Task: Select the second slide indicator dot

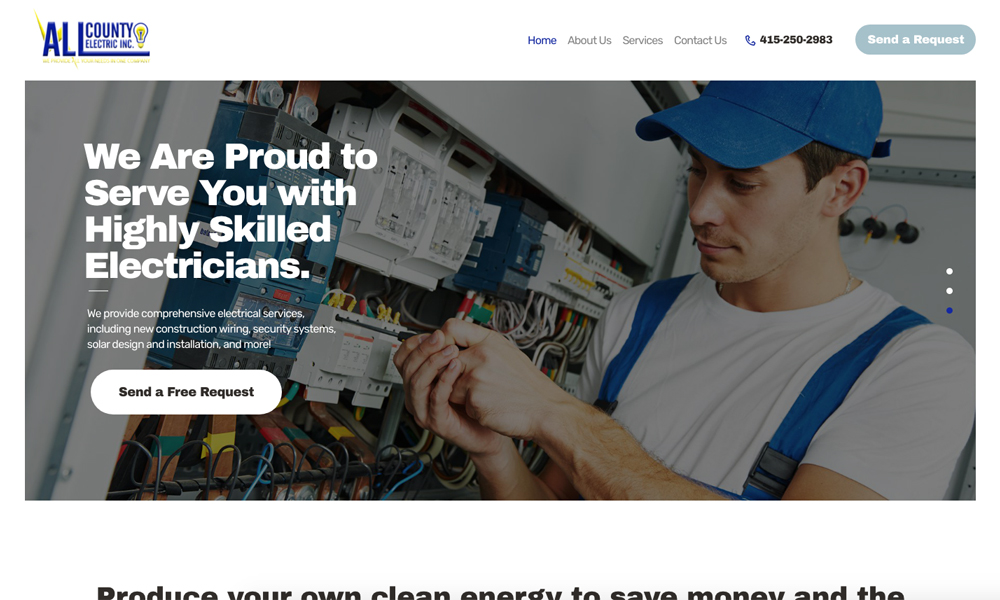Action: pyautogui.click(x=949, y=291)
